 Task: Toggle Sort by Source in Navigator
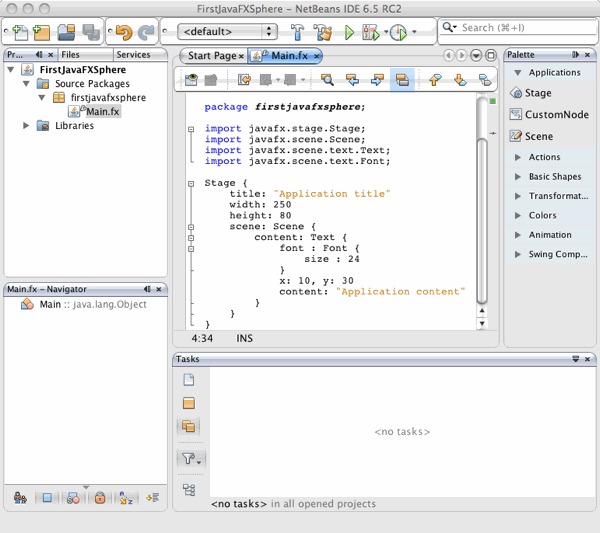click(153, 498)
